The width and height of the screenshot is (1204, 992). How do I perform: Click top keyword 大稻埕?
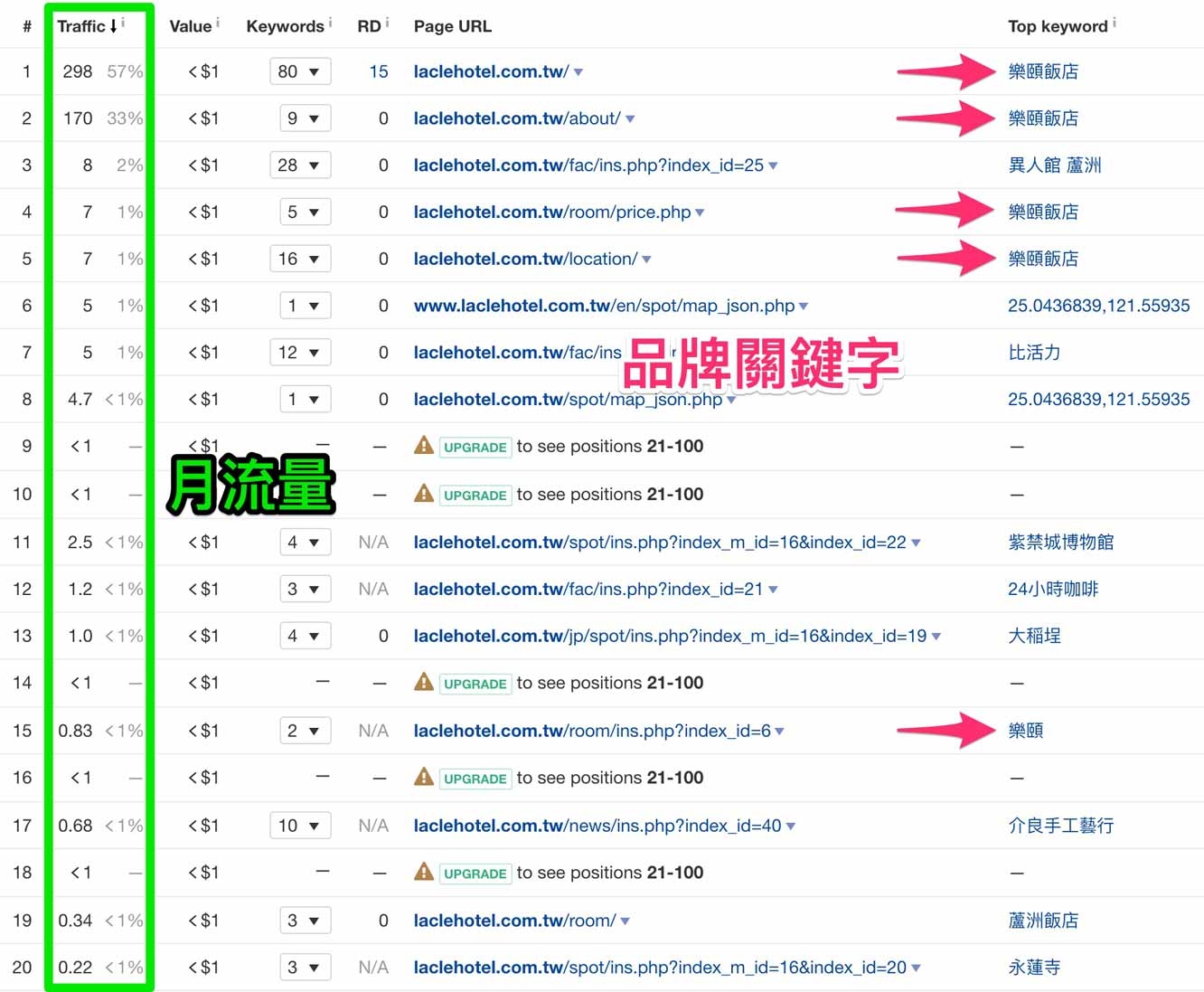(x=1034, y=637)
